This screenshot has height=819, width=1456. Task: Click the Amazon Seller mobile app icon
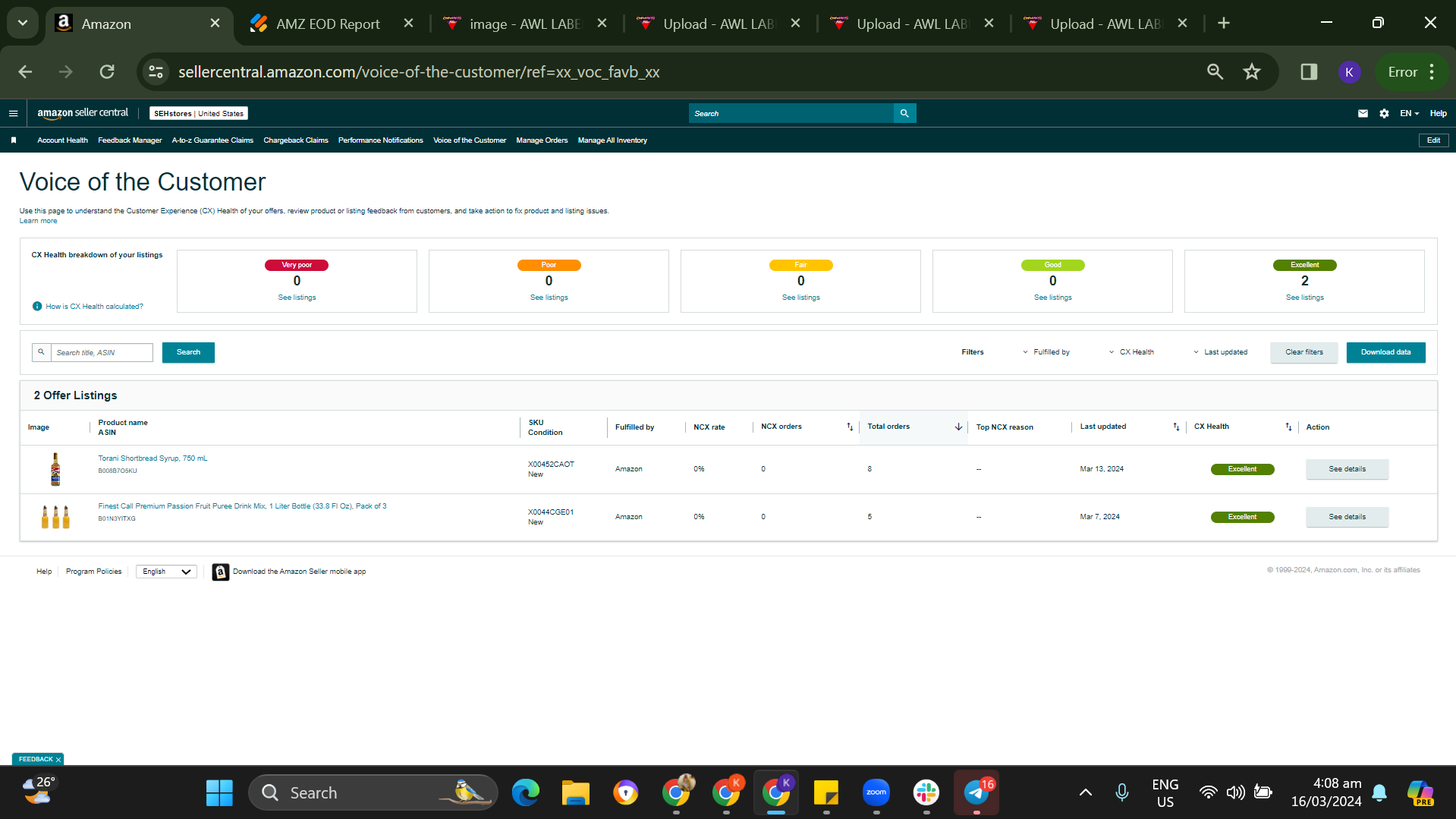click(220, 572)
